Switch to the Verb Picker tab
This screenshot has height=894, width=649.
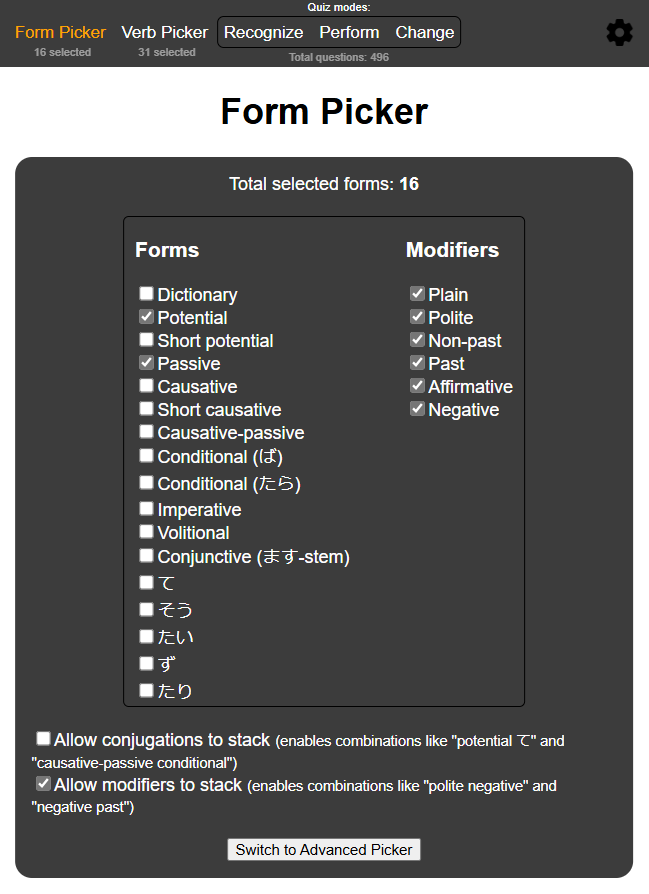(x=164, y=31)
